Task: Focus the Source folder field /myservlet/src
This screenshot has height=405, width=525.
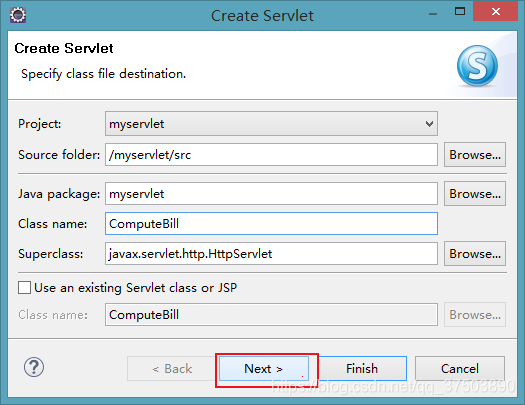Action: 271,155
